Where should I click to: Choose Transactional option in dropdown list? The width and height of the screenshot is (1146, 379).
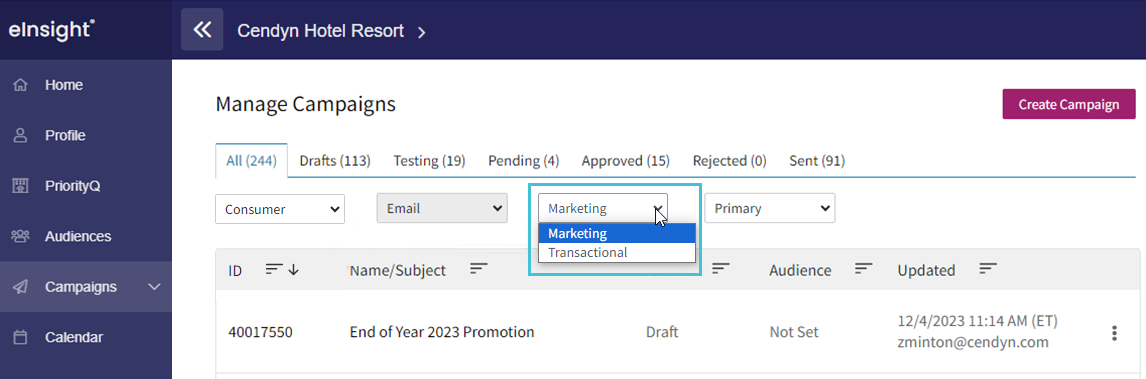[617, 253]
